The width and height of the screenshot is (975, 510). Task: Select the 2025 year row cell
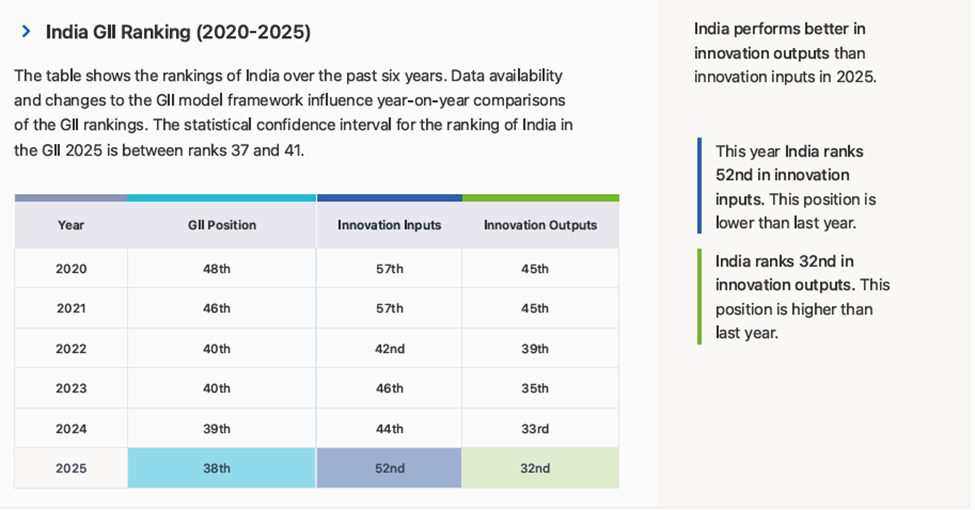click(71, 468)
